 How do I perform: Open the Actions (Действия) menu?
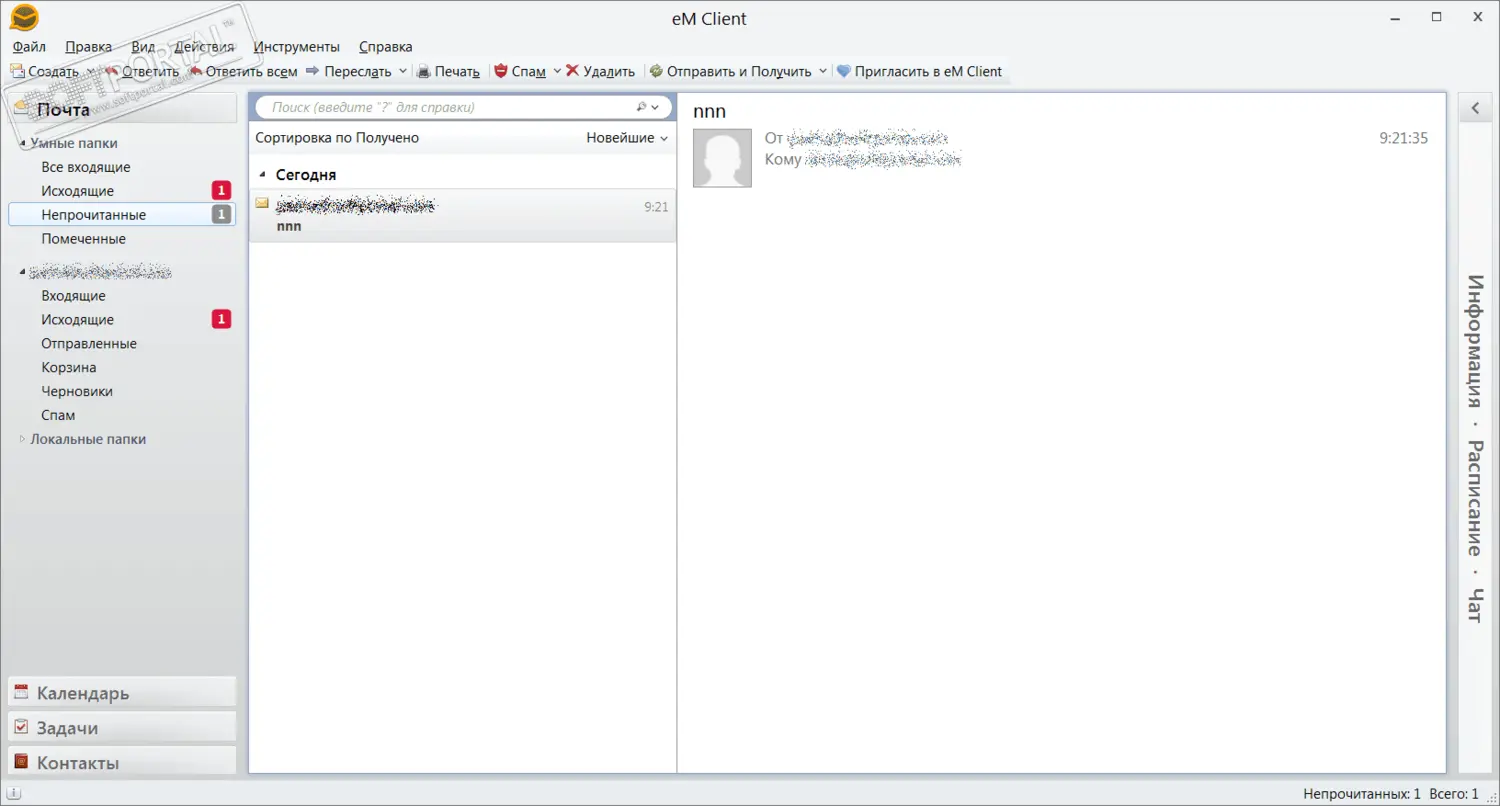pos(204,47)
